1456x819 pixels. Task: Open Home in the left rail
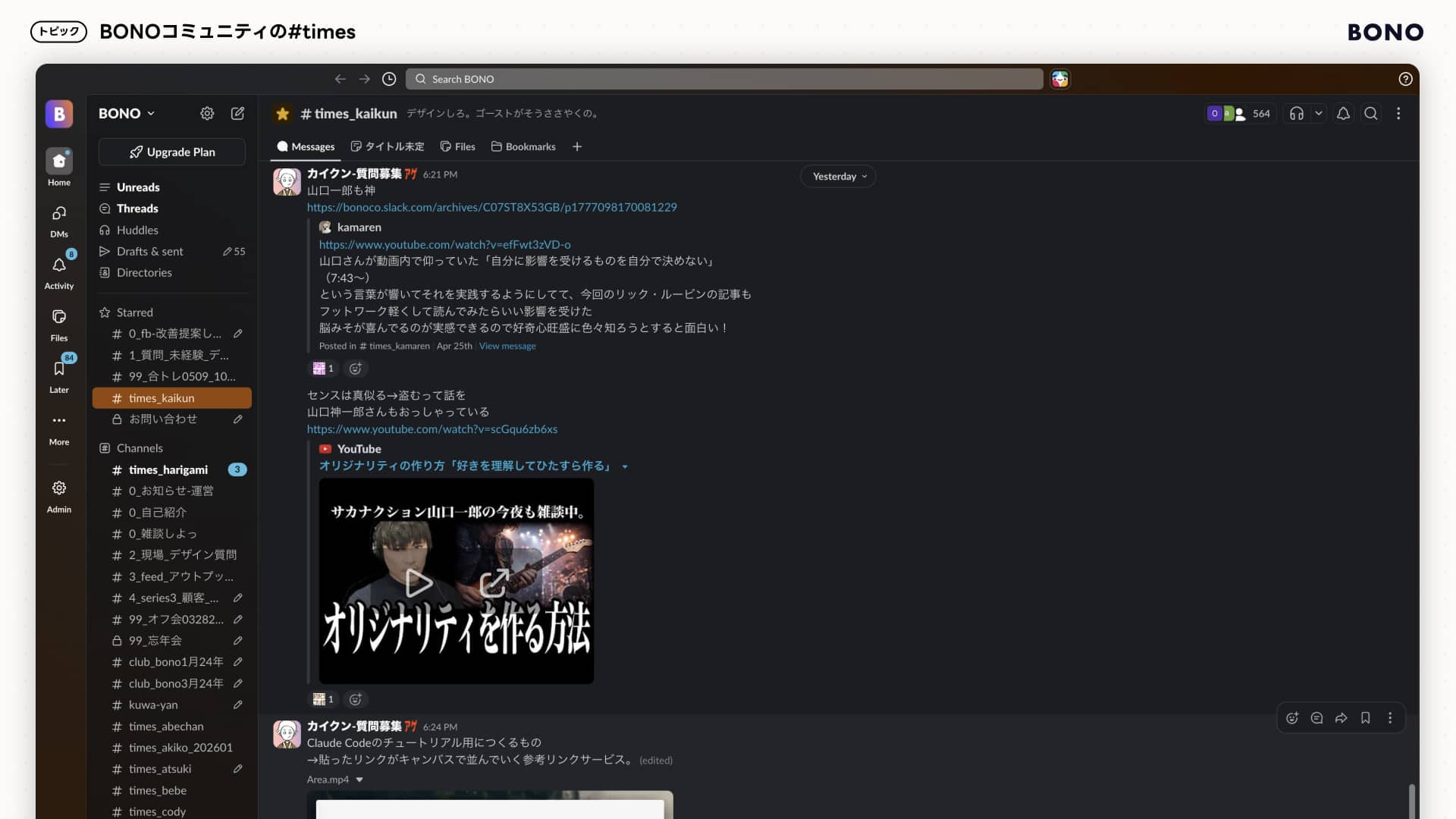tap(59, 167)
